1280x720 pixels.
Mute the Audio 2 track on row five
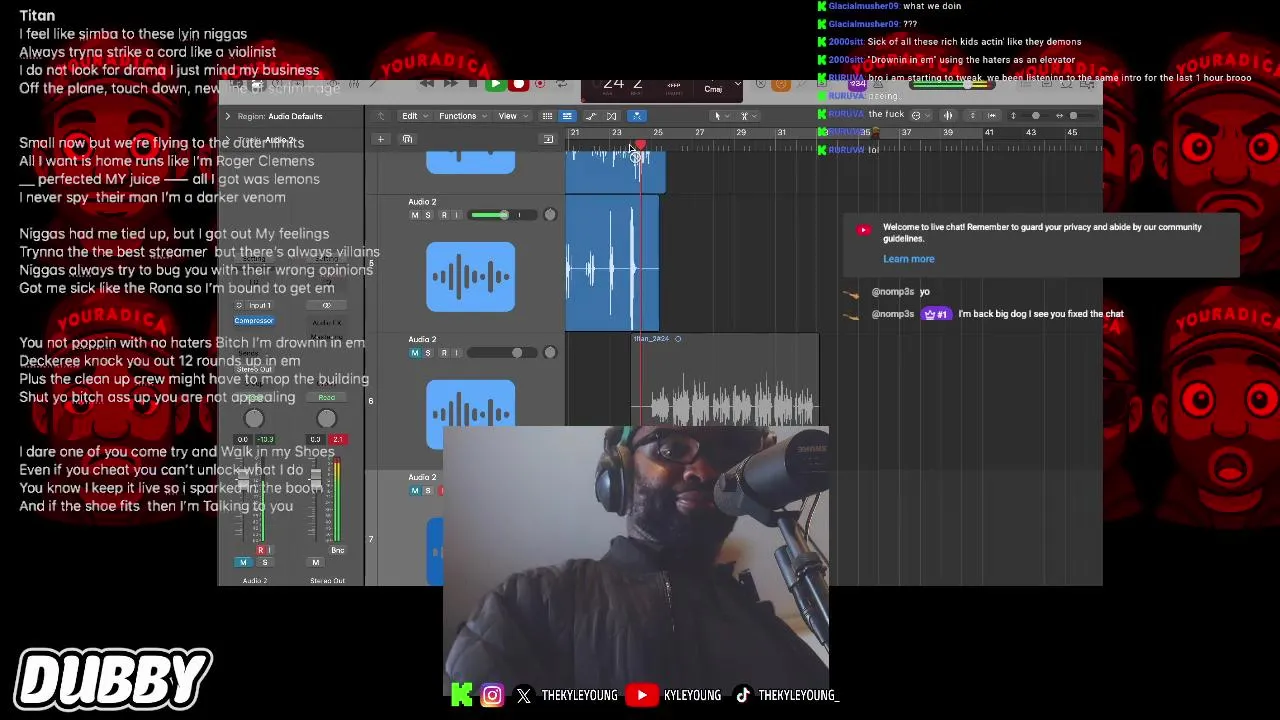(x=415, y=215)
